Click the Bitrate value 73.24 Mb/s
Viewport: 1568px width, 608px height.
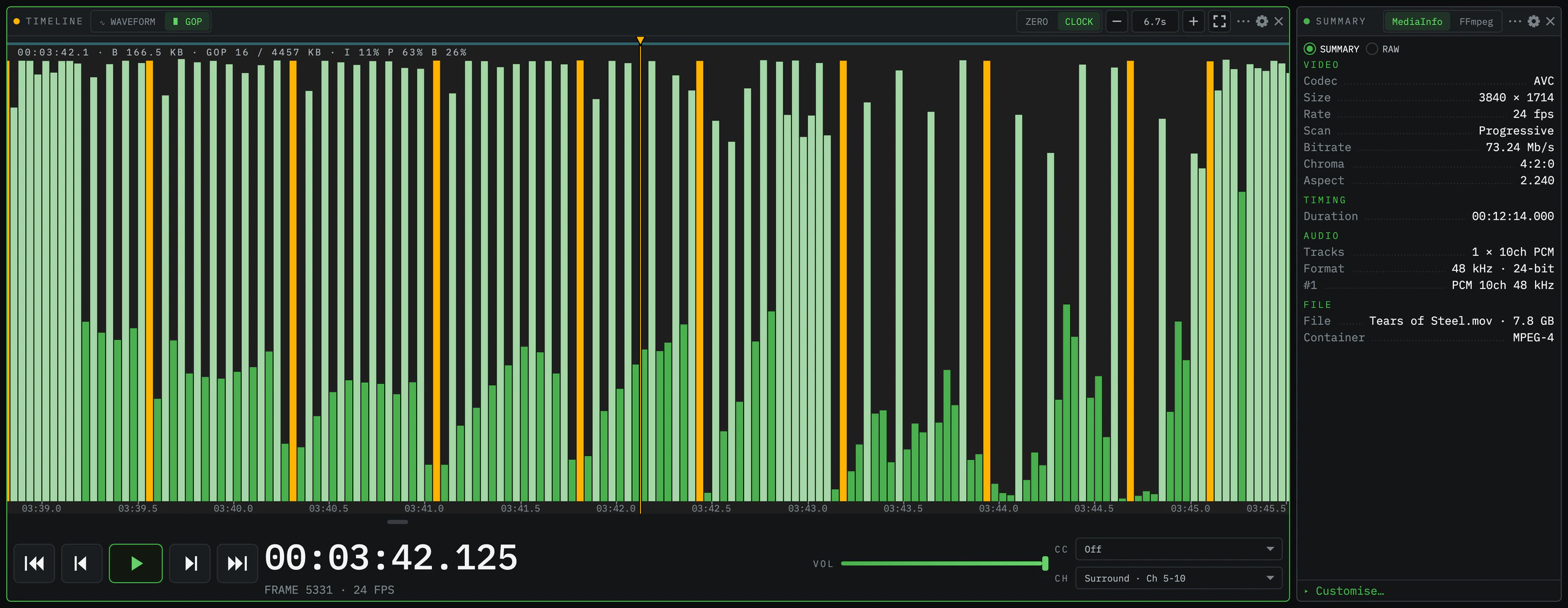point(1520,147)
